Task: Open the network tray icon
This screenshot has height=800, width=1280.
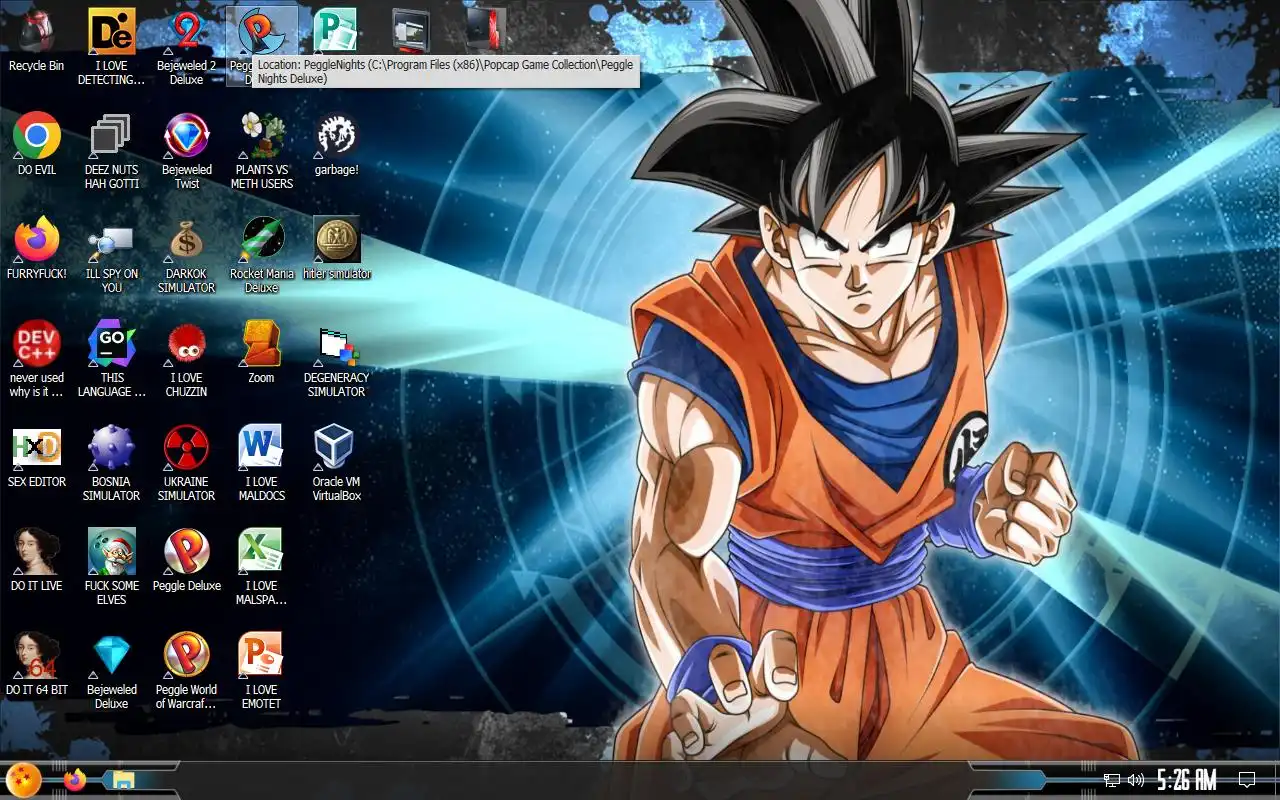Action: (x=1111, y=780)
